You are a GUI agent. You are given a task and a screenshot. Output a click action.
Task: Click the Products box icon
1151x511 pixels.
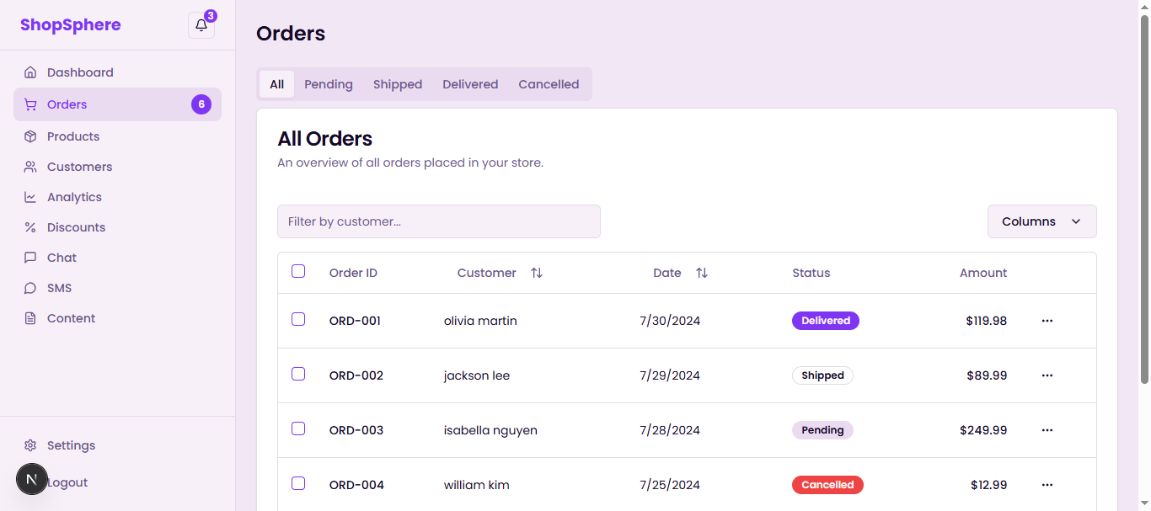(x=30, y=137)
